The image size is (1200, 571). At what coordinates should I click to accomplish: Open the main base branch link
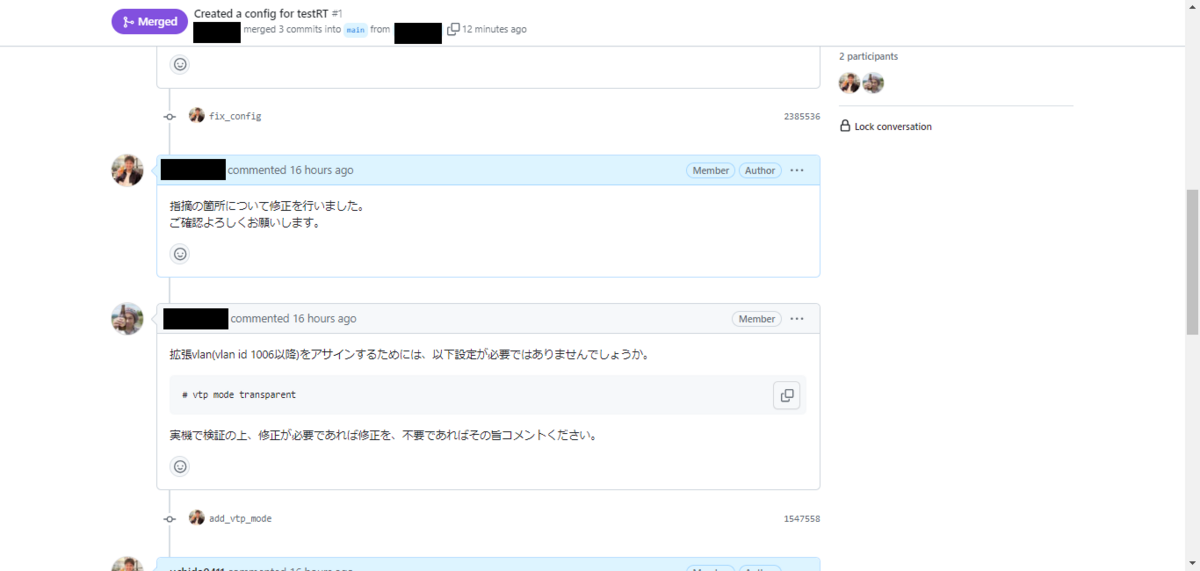[x=356, y=30]
